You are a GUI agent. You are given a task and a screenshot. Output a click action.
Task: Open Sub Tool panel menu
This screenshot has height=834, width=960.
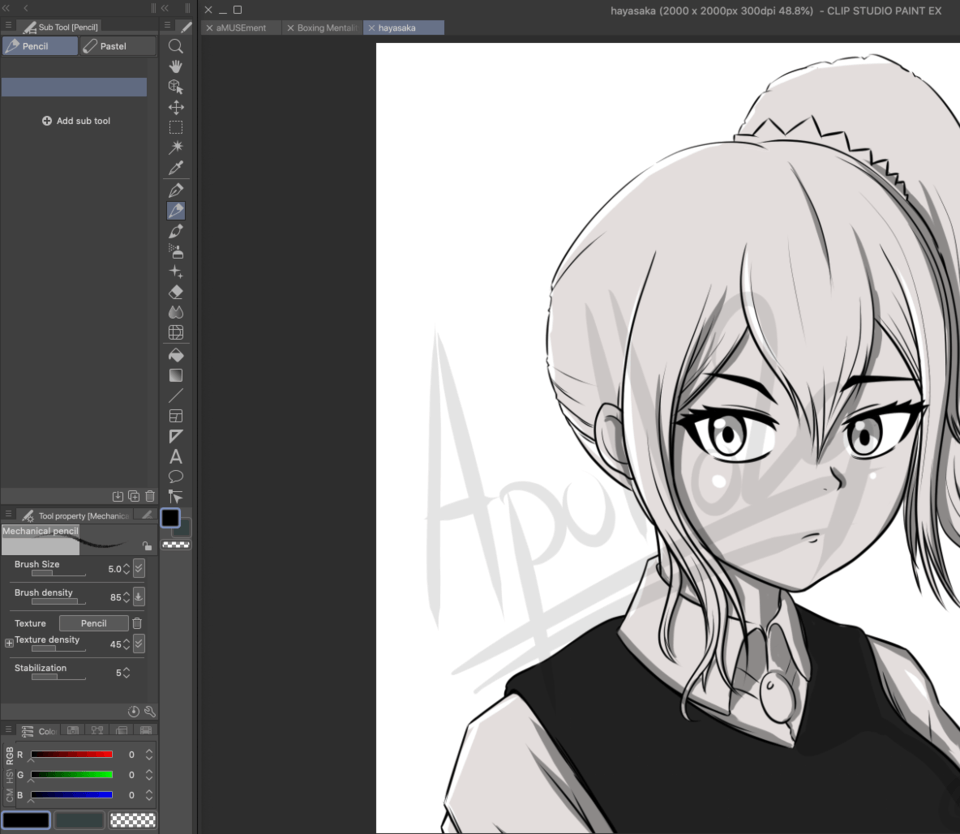click(x=9, y=26)
